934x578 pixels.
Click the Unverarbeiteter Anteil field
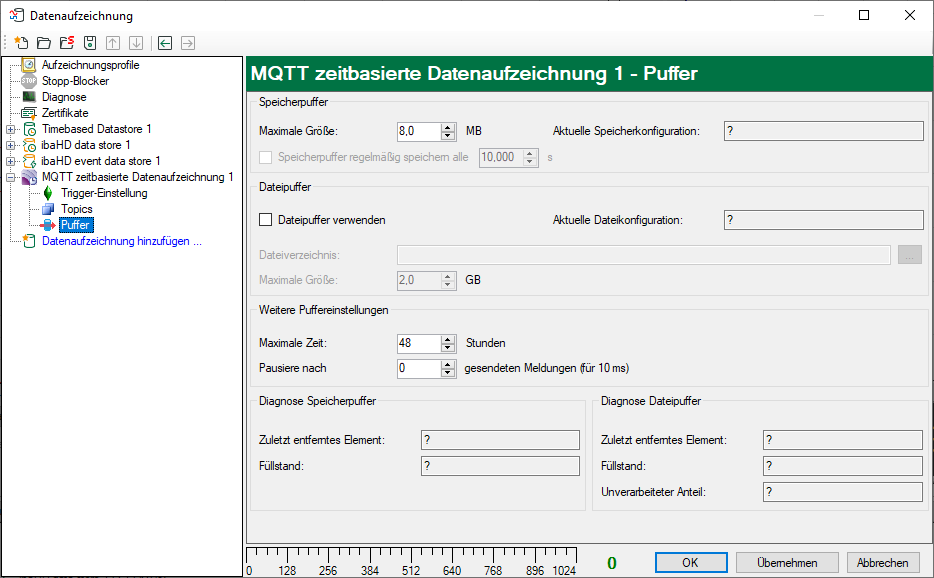[842, 492]
